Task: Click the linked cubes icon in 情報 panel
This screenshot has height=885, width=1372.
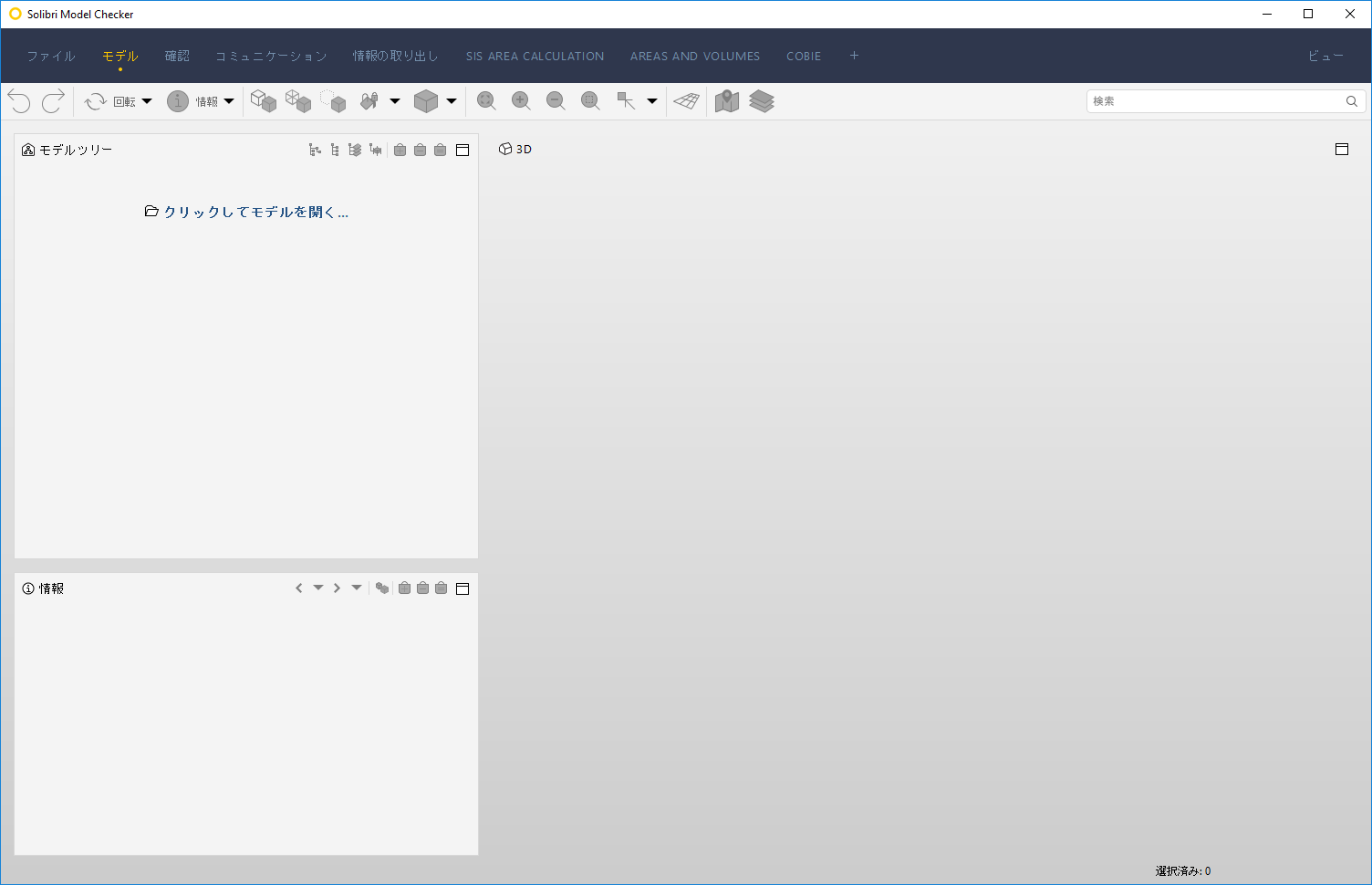Action: pos(382,588)
